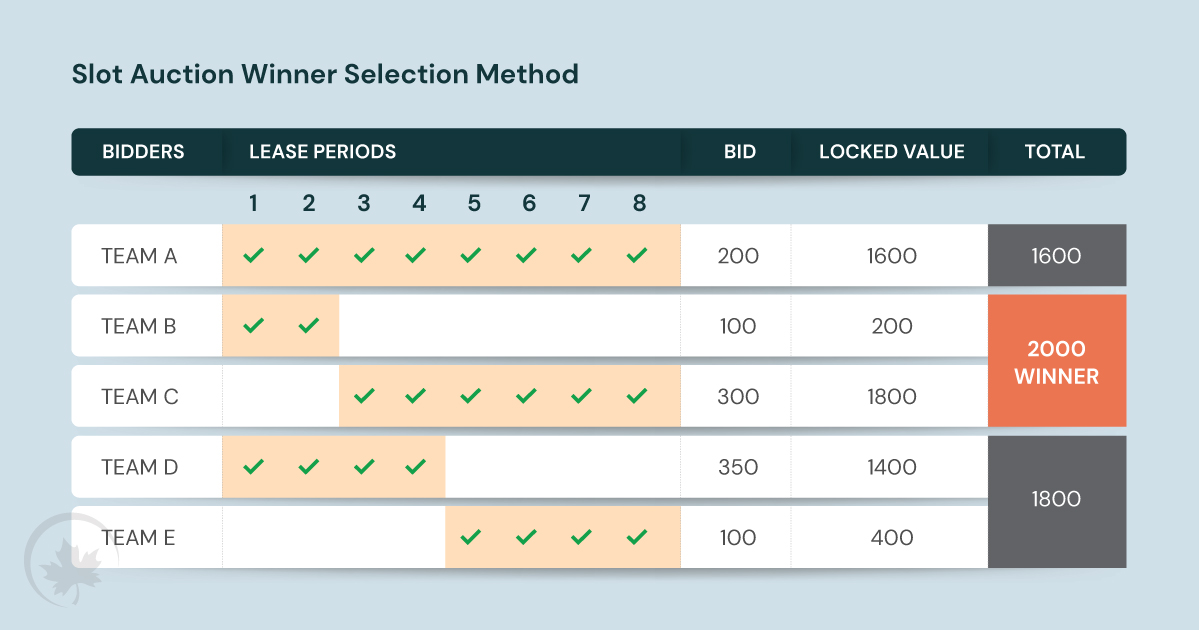Click the gray 1600 total cell
This screenshot has width=1199, height=630.
click(x=1057, y=256)
